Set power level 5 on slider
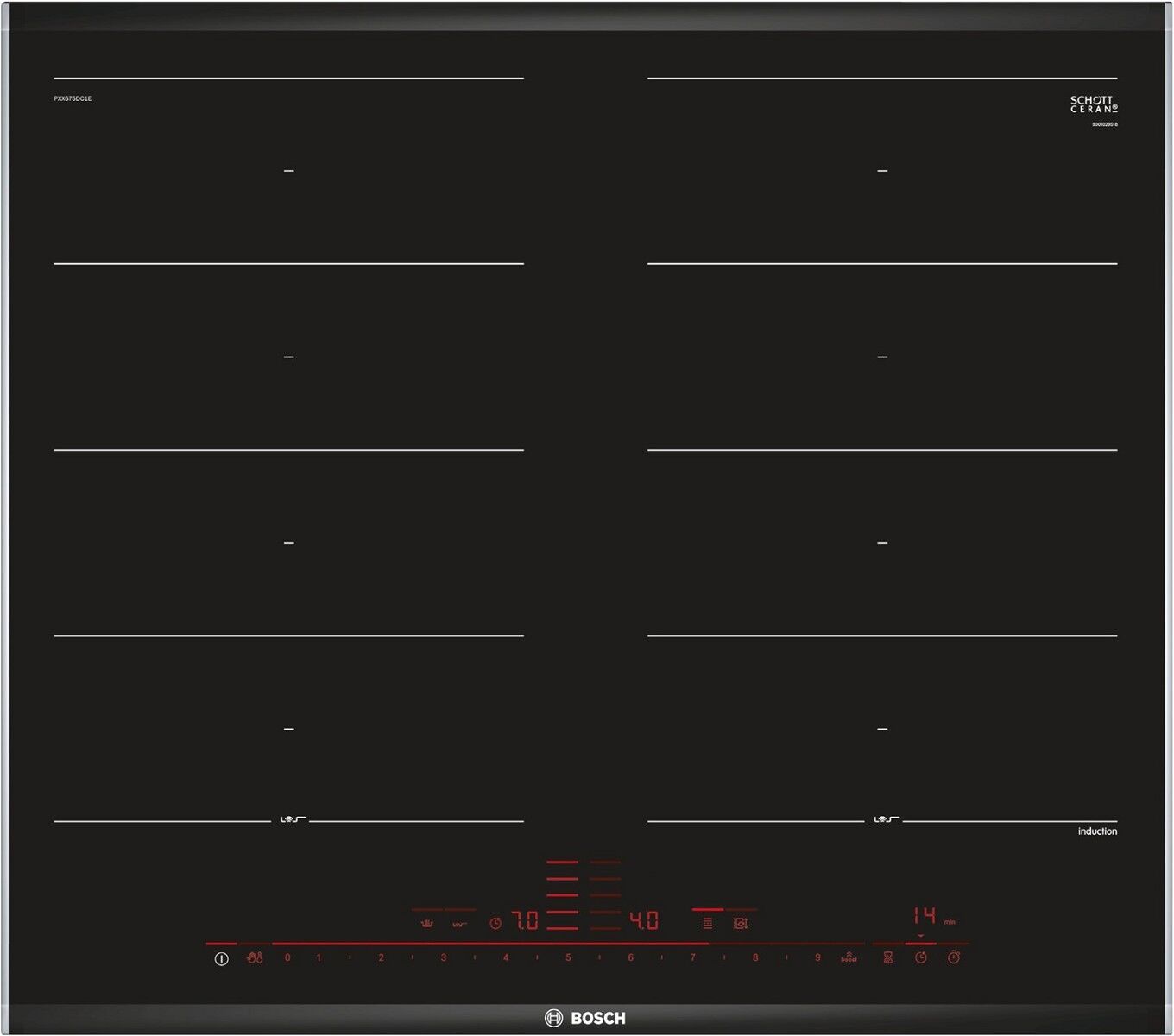 568,957
